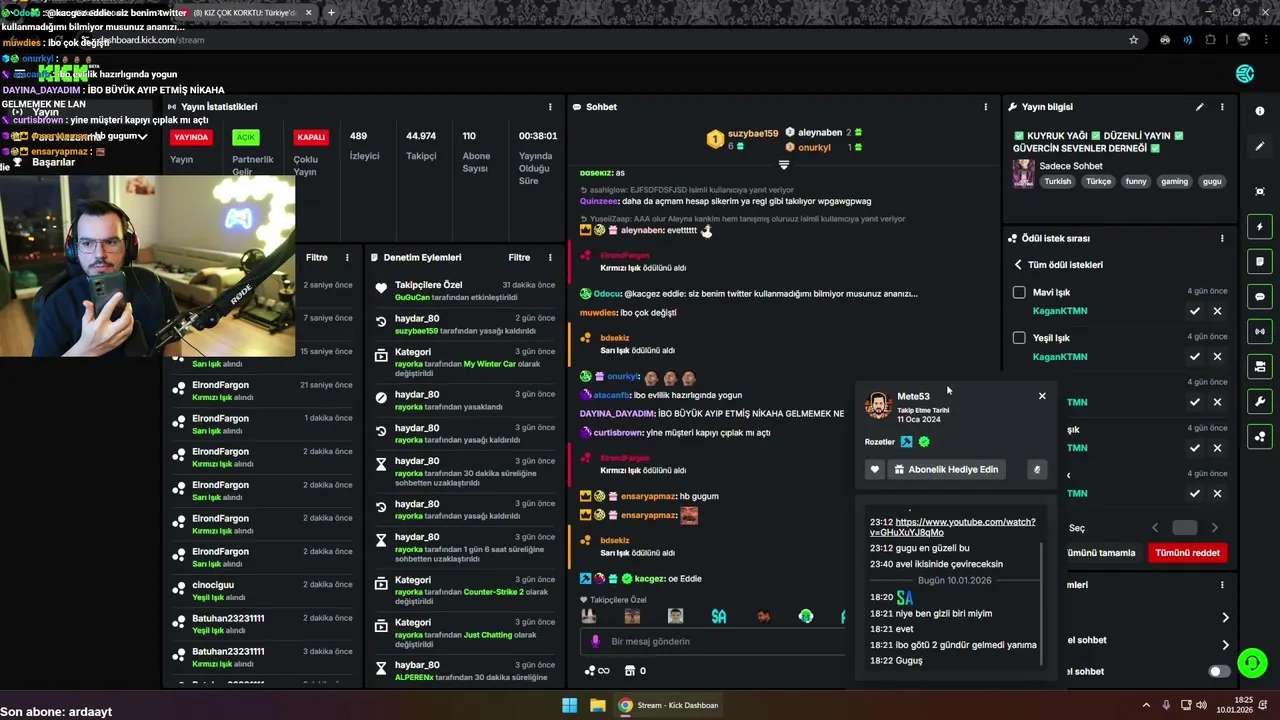
Task: Open the Windows Start menu
Action: [569, 705]
